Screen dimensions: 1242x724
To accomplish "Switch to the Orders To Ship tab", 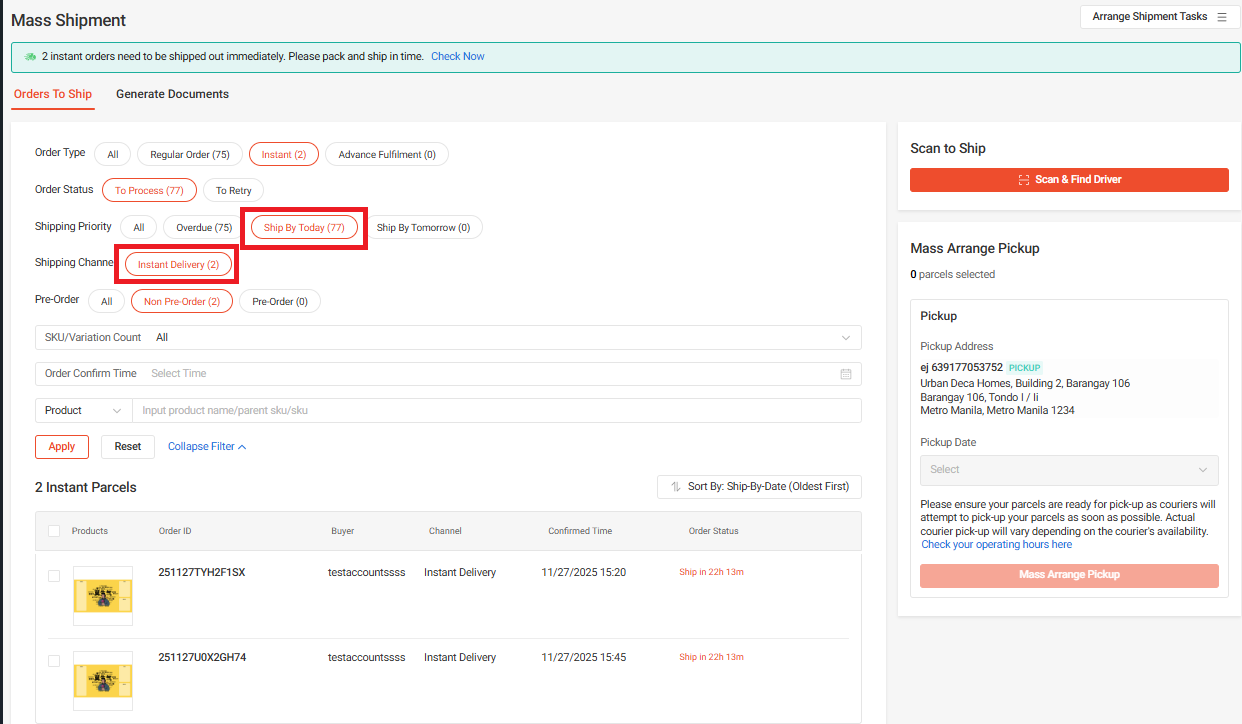I will pos(53,94).
